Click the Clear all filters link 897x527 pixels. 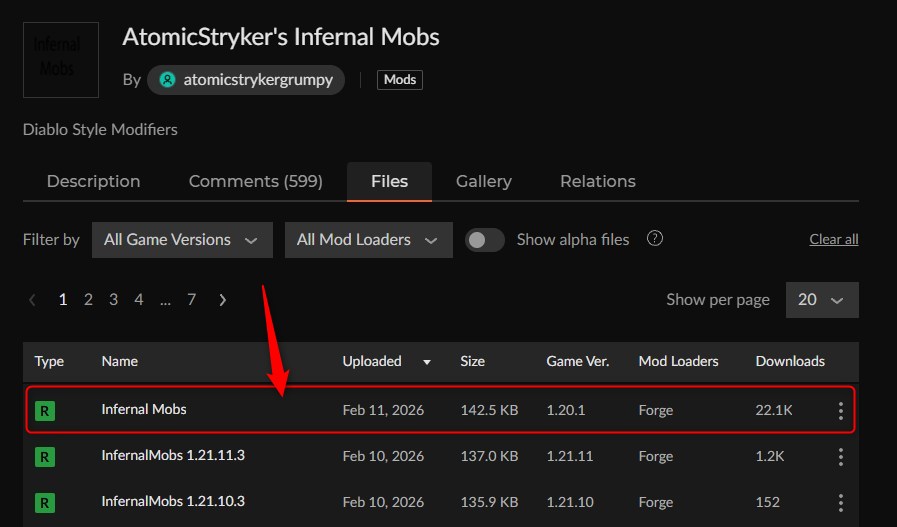coord(834,239)
